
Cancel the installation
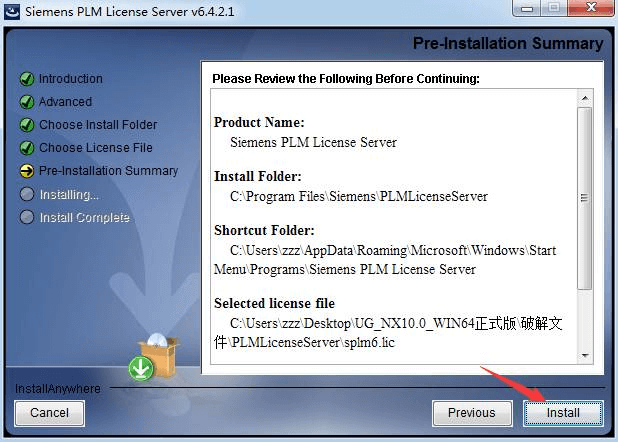coord(49,413)
